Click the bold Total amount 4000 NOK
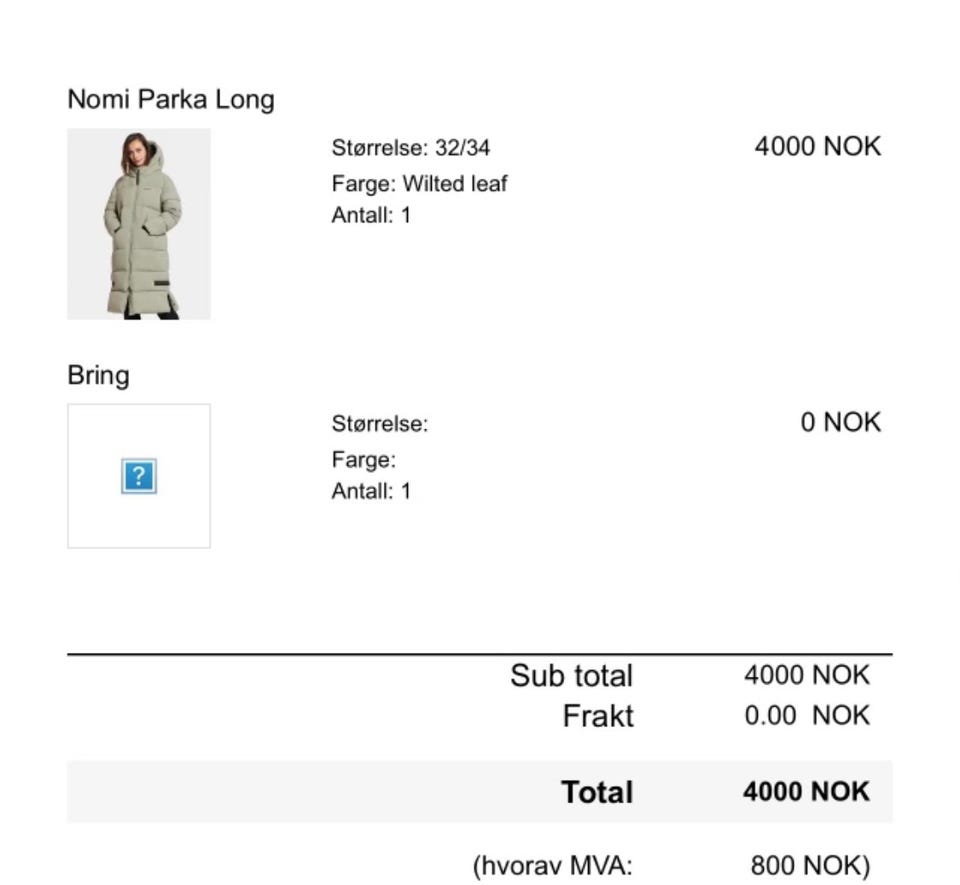This screenshot has height=885, width=960. pos(806,792)
